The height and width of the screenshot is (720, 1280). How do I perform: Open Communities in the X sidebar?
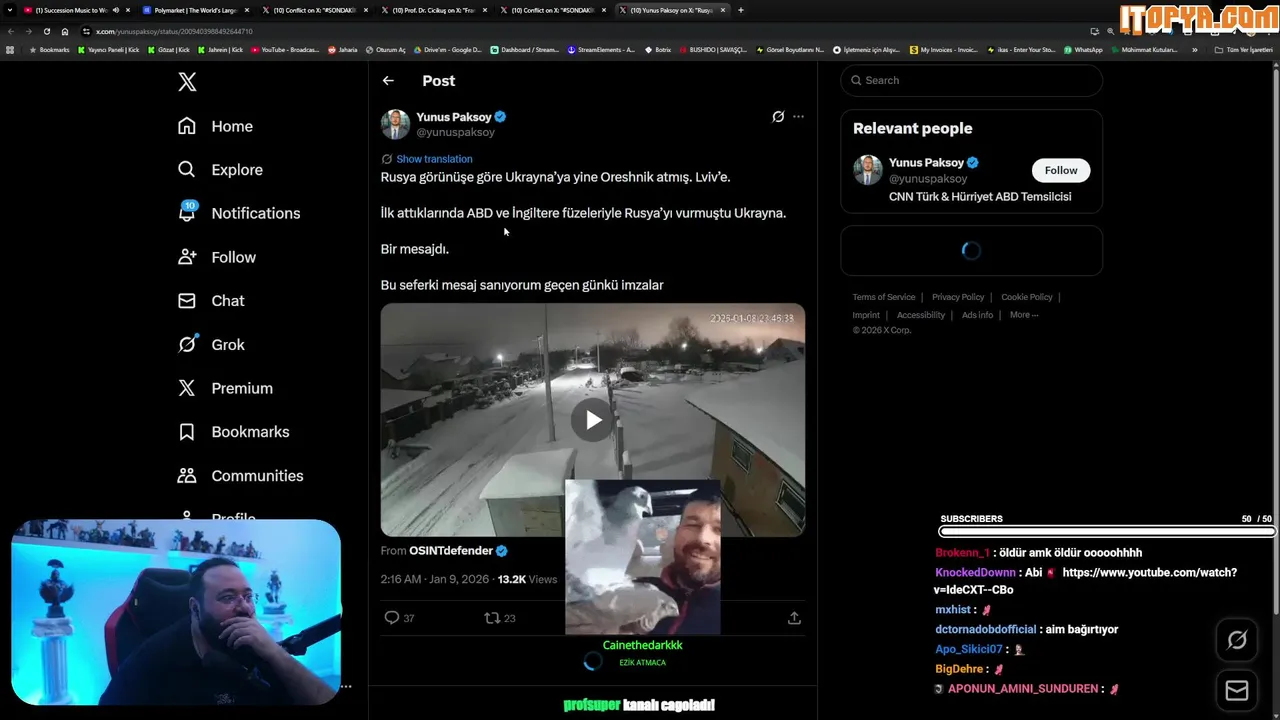[240, 476]
